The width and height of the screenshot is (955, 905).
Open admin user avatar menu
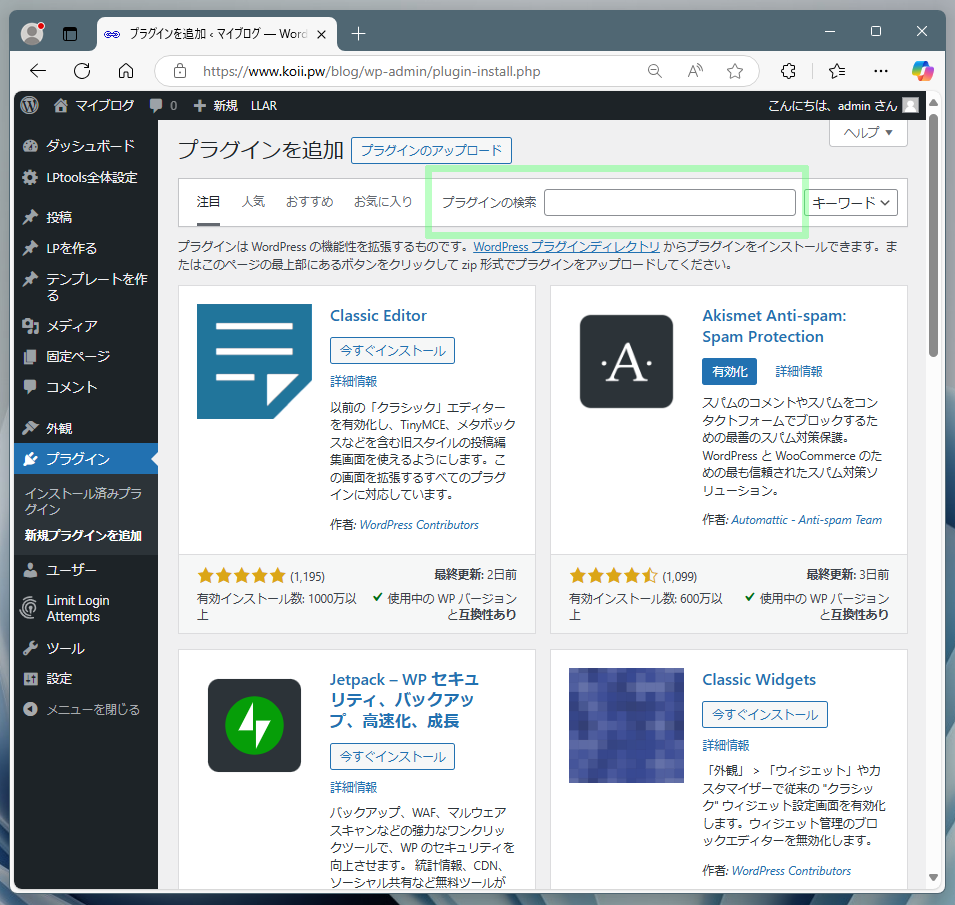coord(910,105)
